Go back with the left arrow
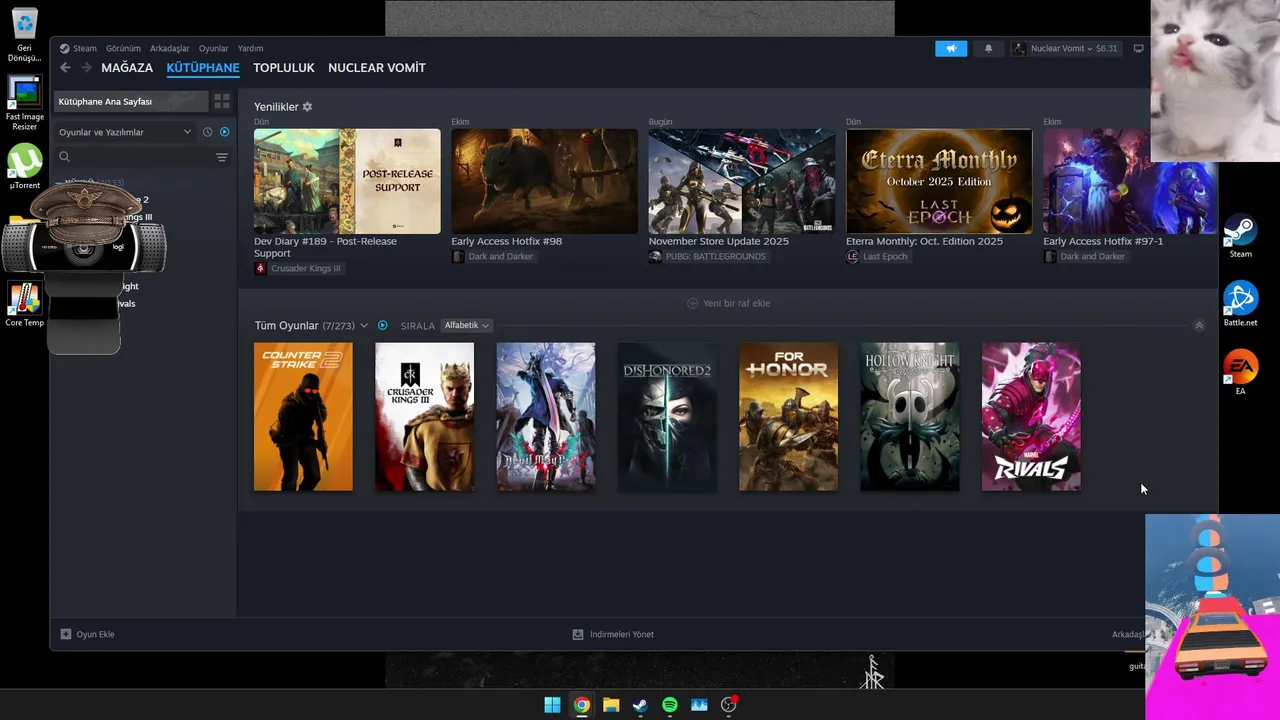This screenshot has width=1280, height=720. pos(65,68)
